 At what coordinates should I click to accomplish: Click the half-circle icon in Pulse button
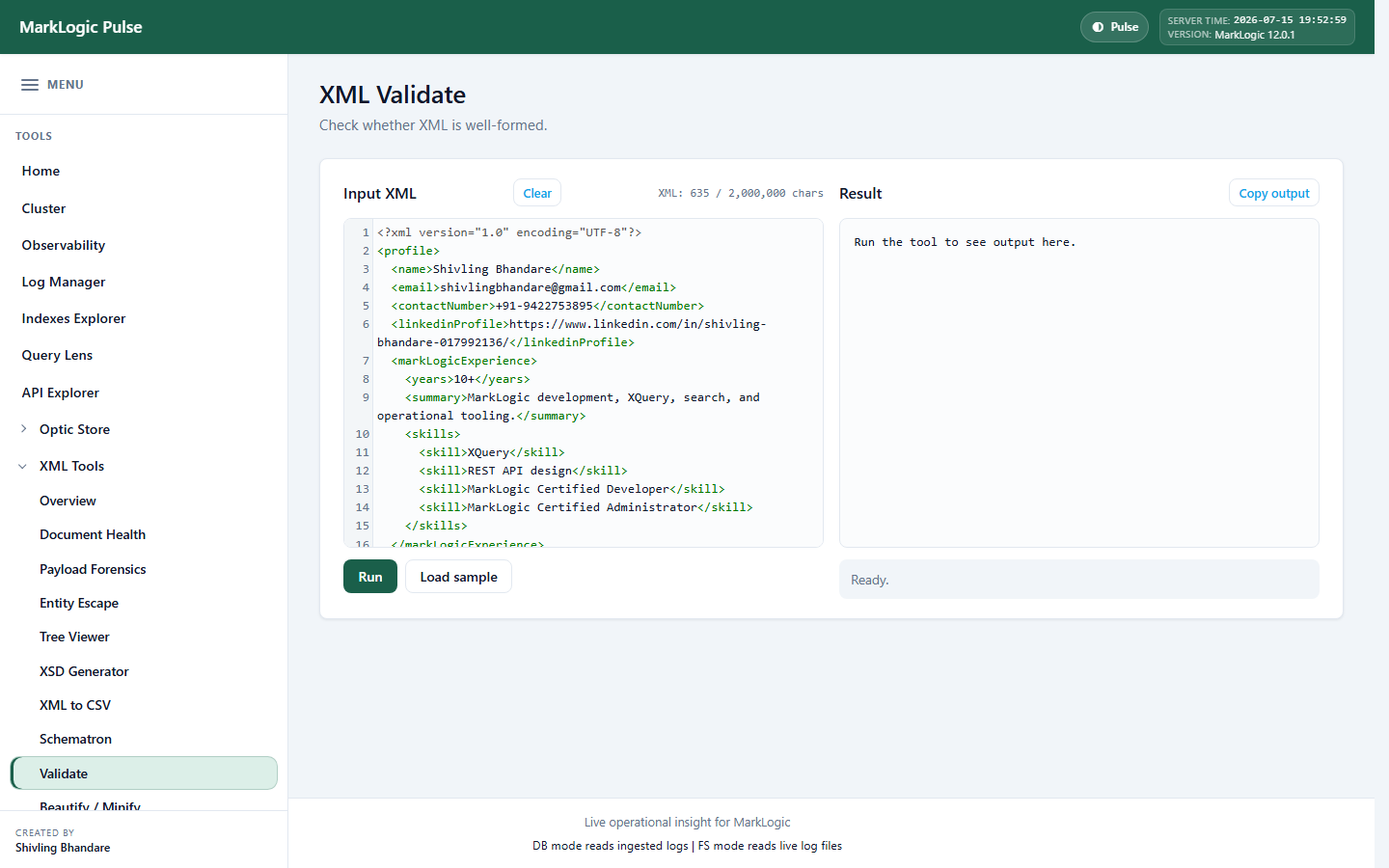click(1098, 27)
